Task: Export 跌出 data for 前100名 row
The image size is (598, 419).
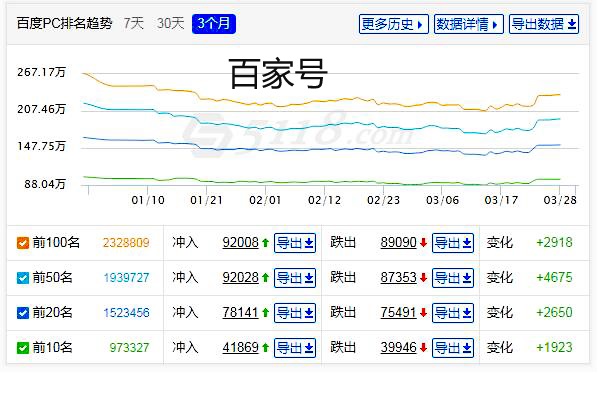Action: 453,243
